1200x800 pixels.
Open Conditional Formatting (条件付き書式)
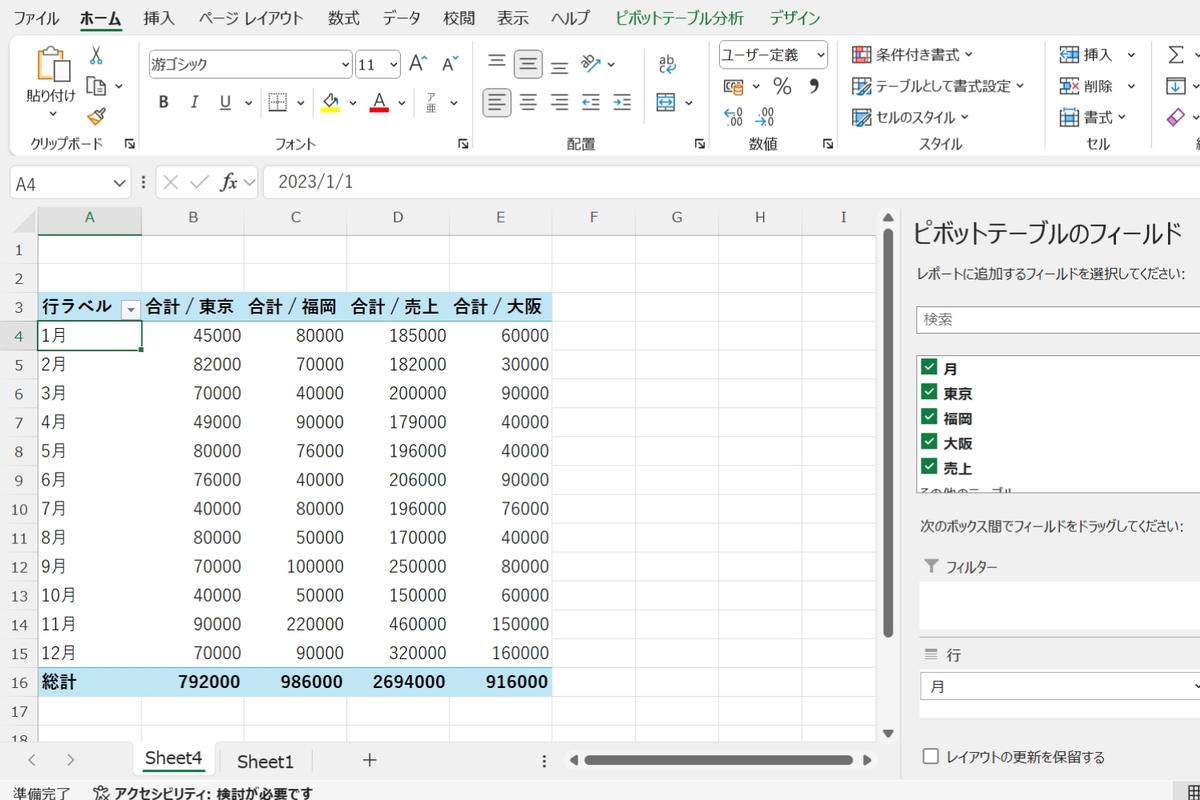(910, 55)
